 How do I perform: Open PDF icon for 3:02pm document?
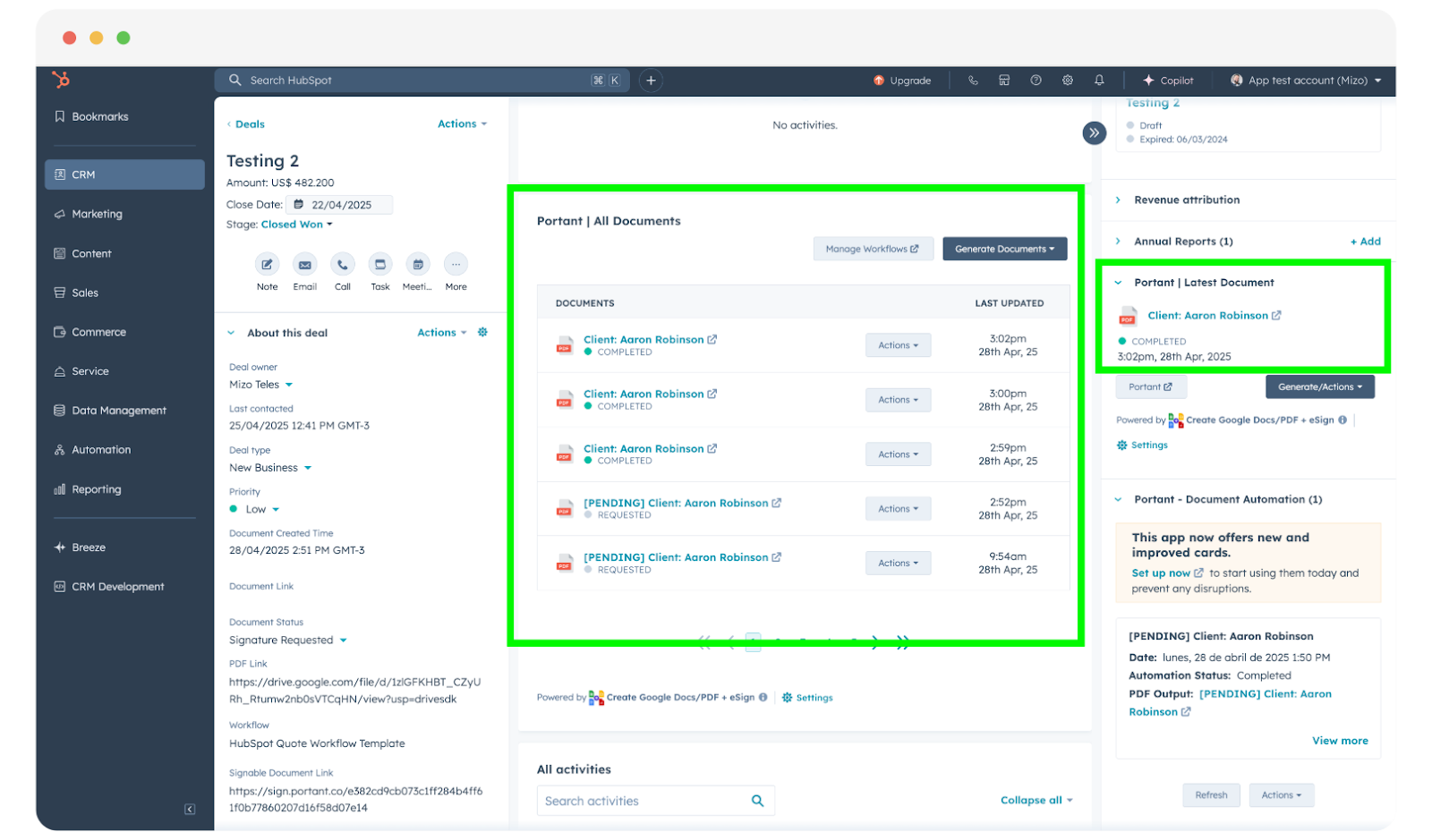coord(564,345)
